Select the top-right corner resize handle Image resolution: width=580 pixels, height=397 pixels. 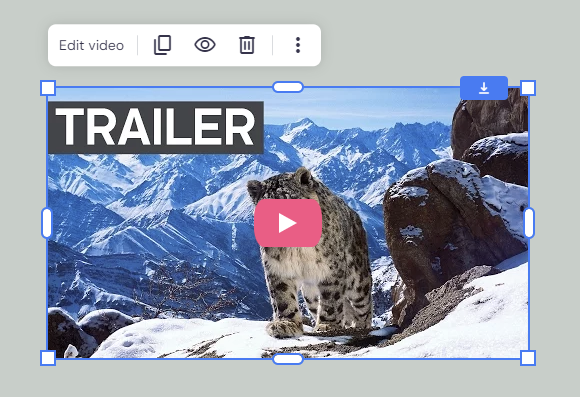click(x=528, y=88)
